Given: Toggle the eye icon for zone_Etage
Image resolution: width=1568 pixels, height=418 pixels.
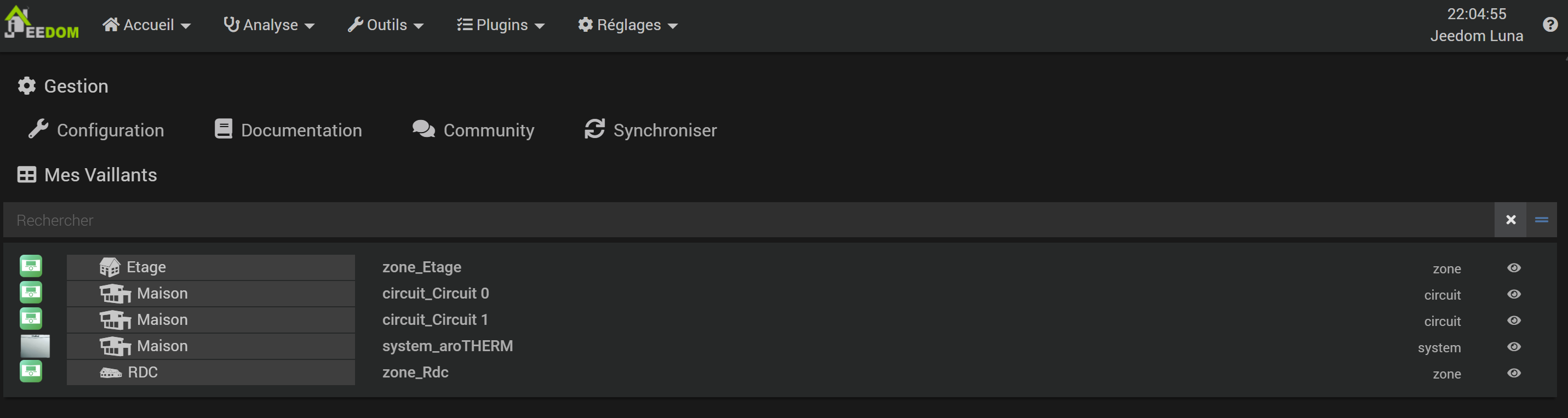Looking at the screenshot, I should (1514, 268).
